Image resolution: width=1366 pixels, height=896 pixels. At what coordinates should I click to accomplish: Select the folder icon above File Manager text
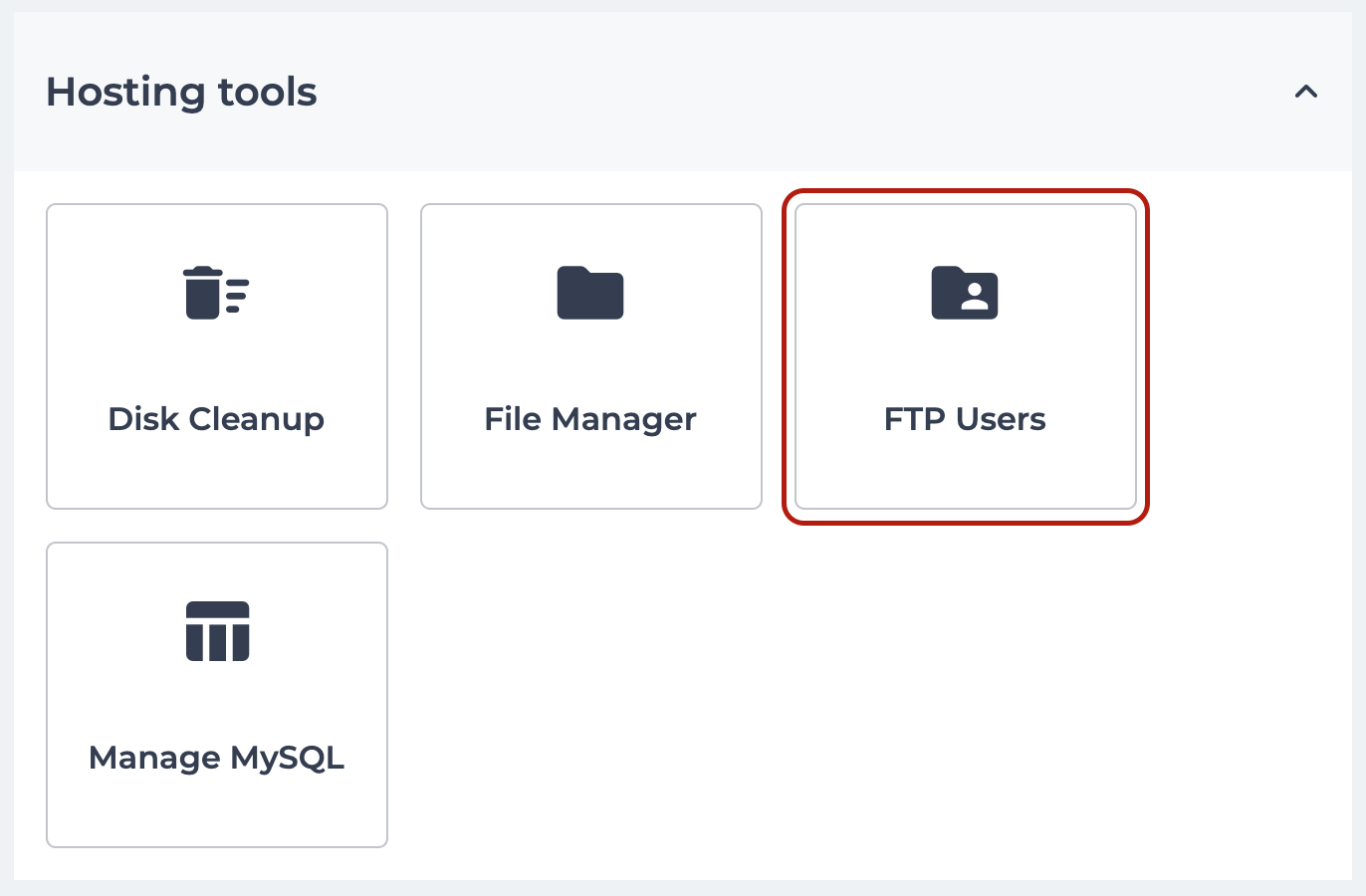(590, 293)
